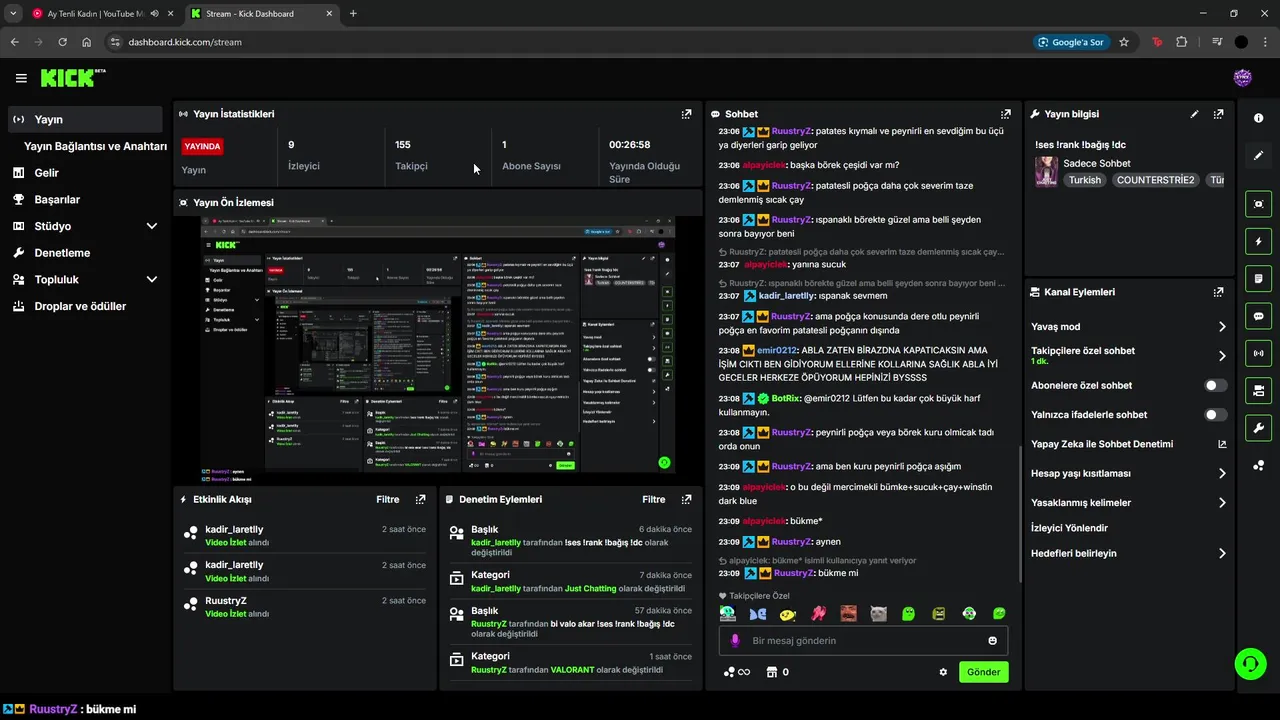Viewport: 1280px width, 720px height.
Task: Toggle the lightning activity feed icon in sidebar
Action: coord(1258,241)
